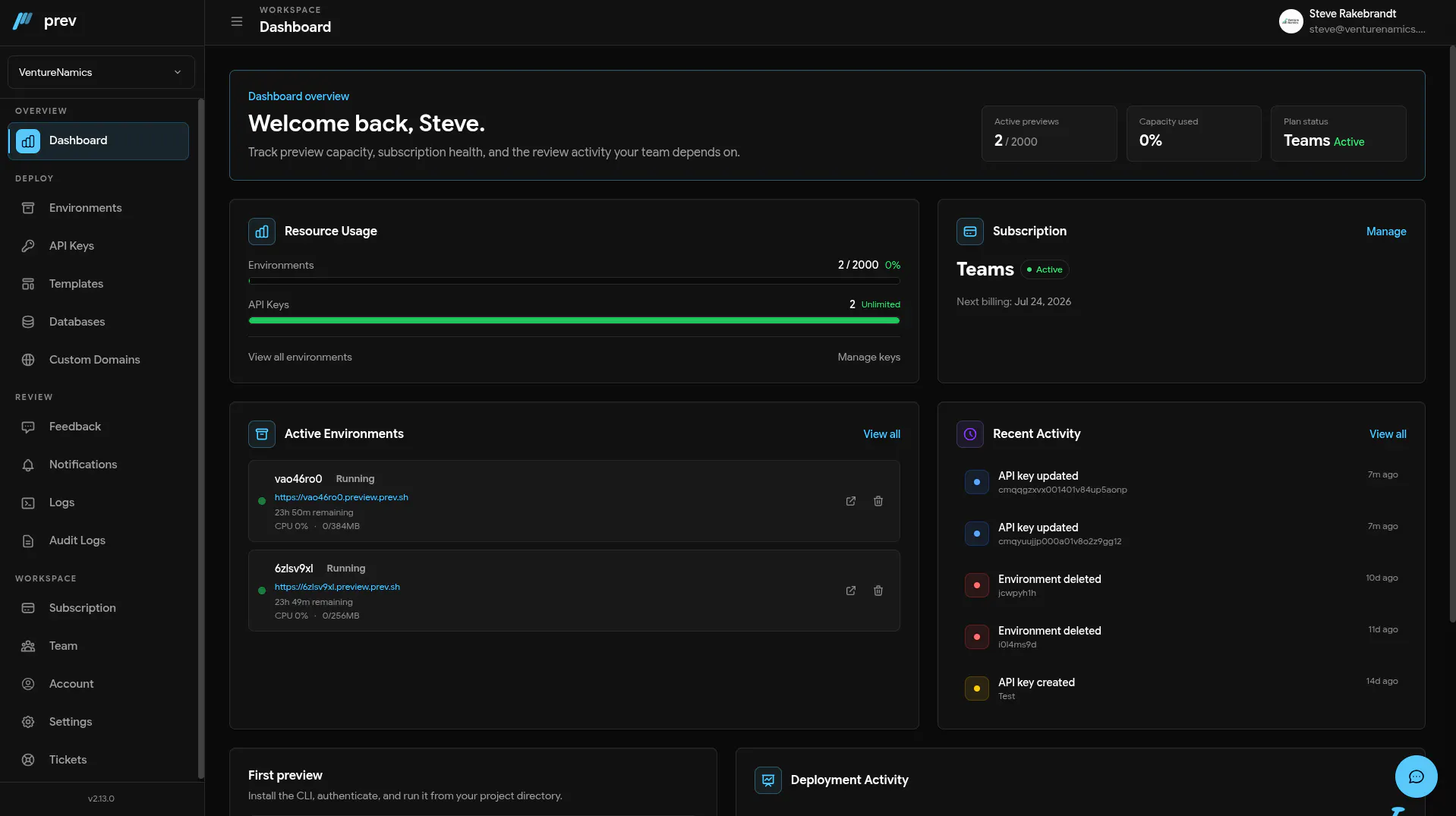1456x816 pixels.
Task: Click Manage link in Subscription card
Action: (1386, 232)
